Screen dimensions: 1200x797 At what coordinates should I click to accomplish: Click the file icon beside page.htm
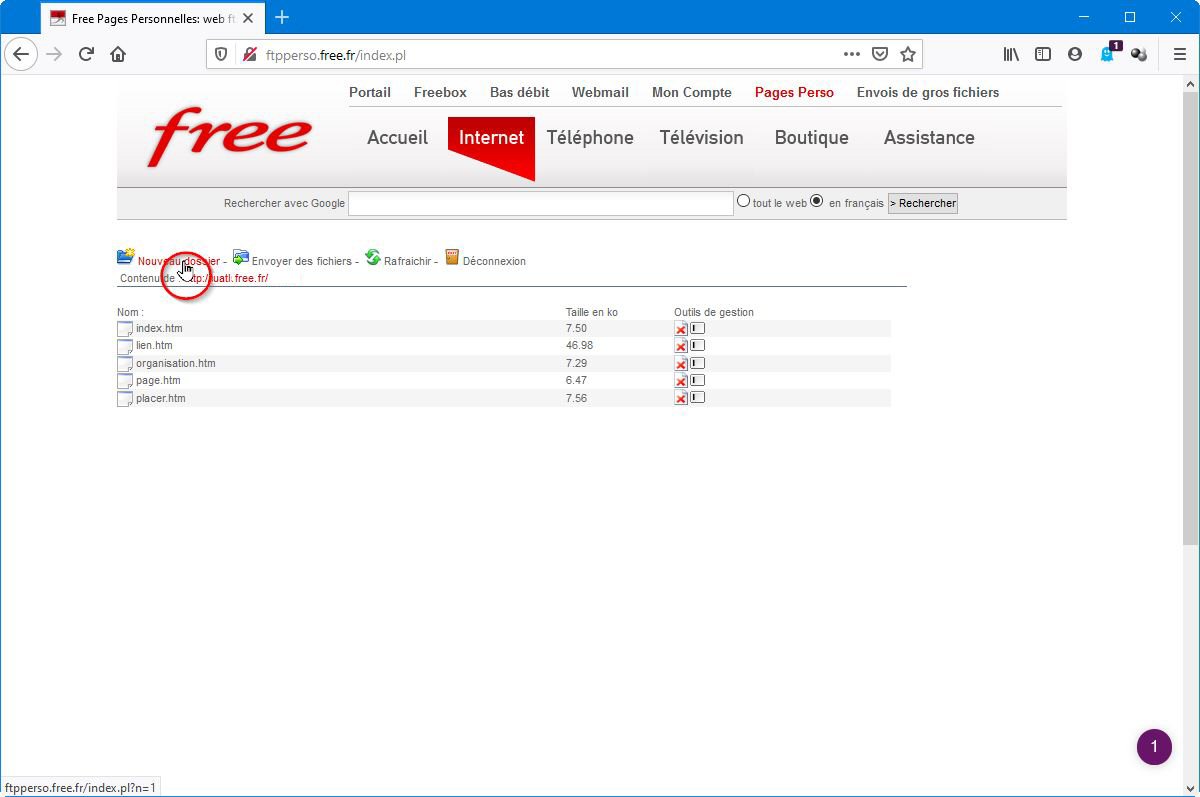[125, 381]
